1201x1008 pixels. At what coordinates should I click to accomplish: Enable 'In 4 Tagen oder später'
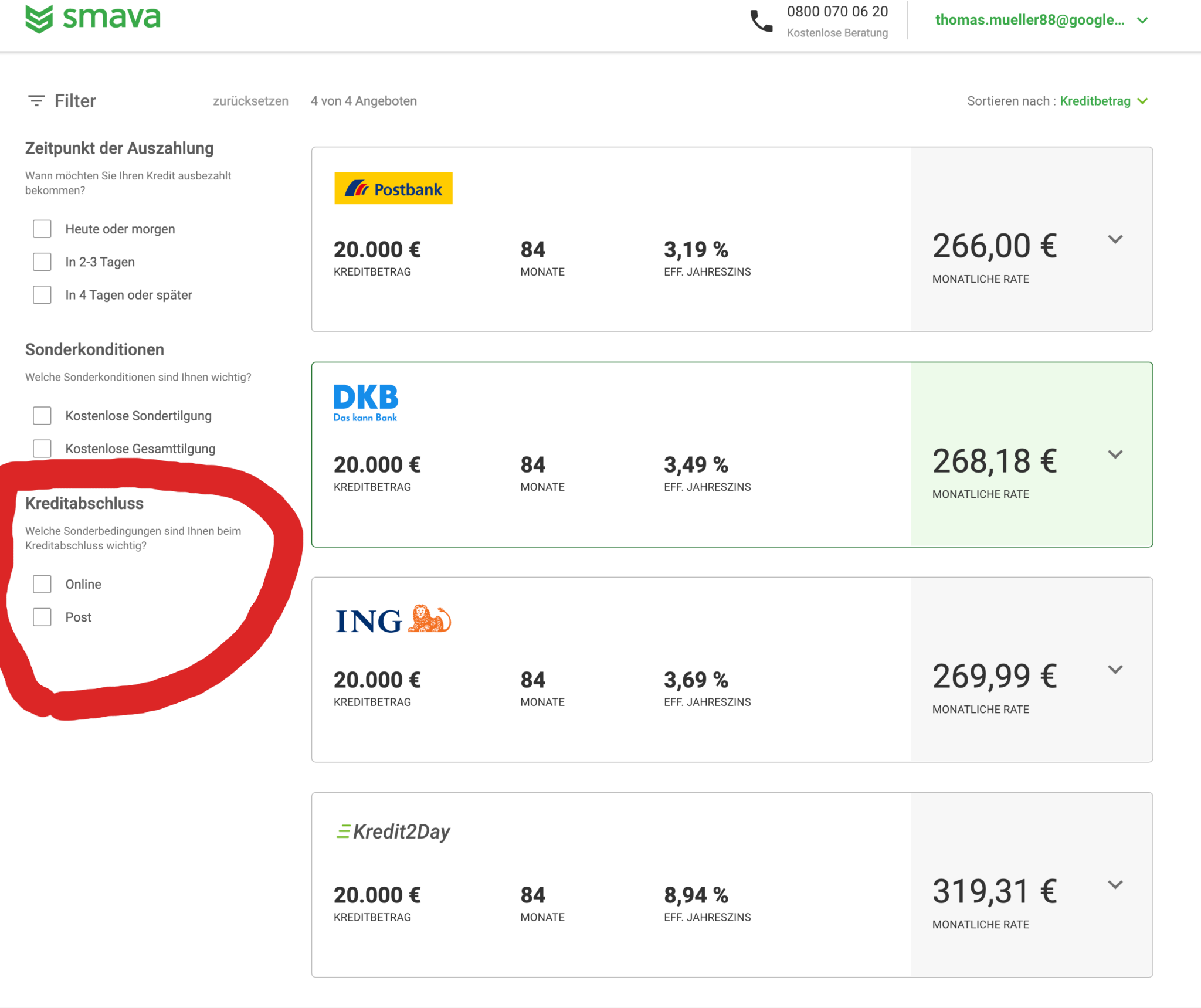pos(42,294)
